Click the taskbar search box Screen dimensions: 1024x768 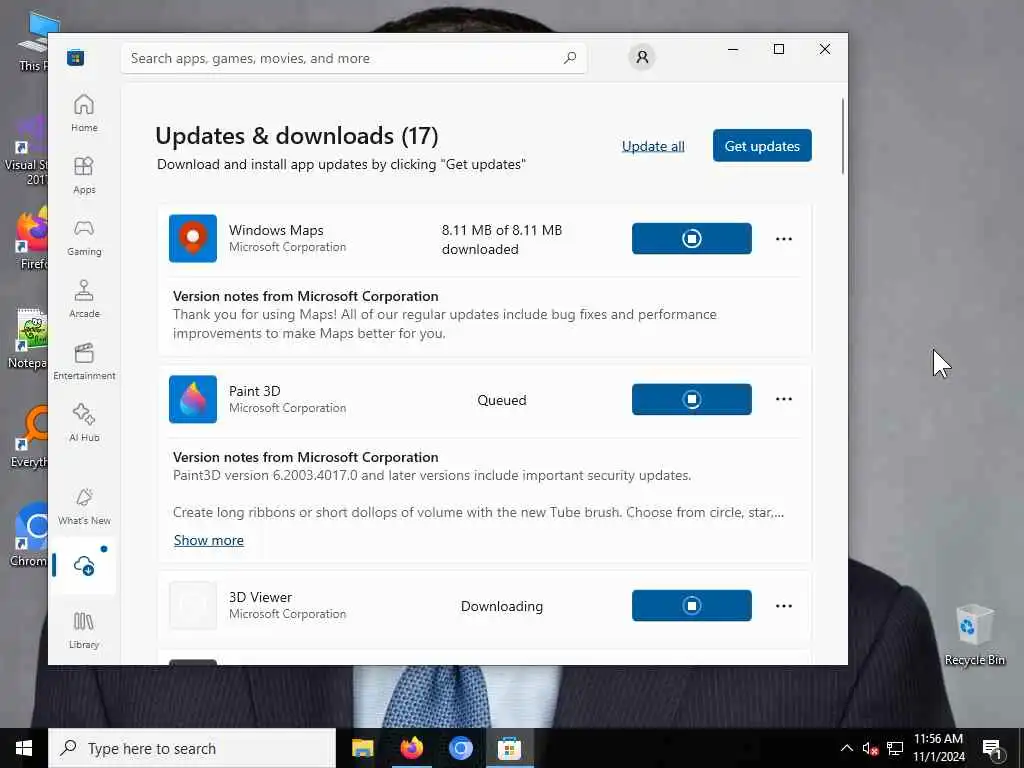(x=192, y=748)
